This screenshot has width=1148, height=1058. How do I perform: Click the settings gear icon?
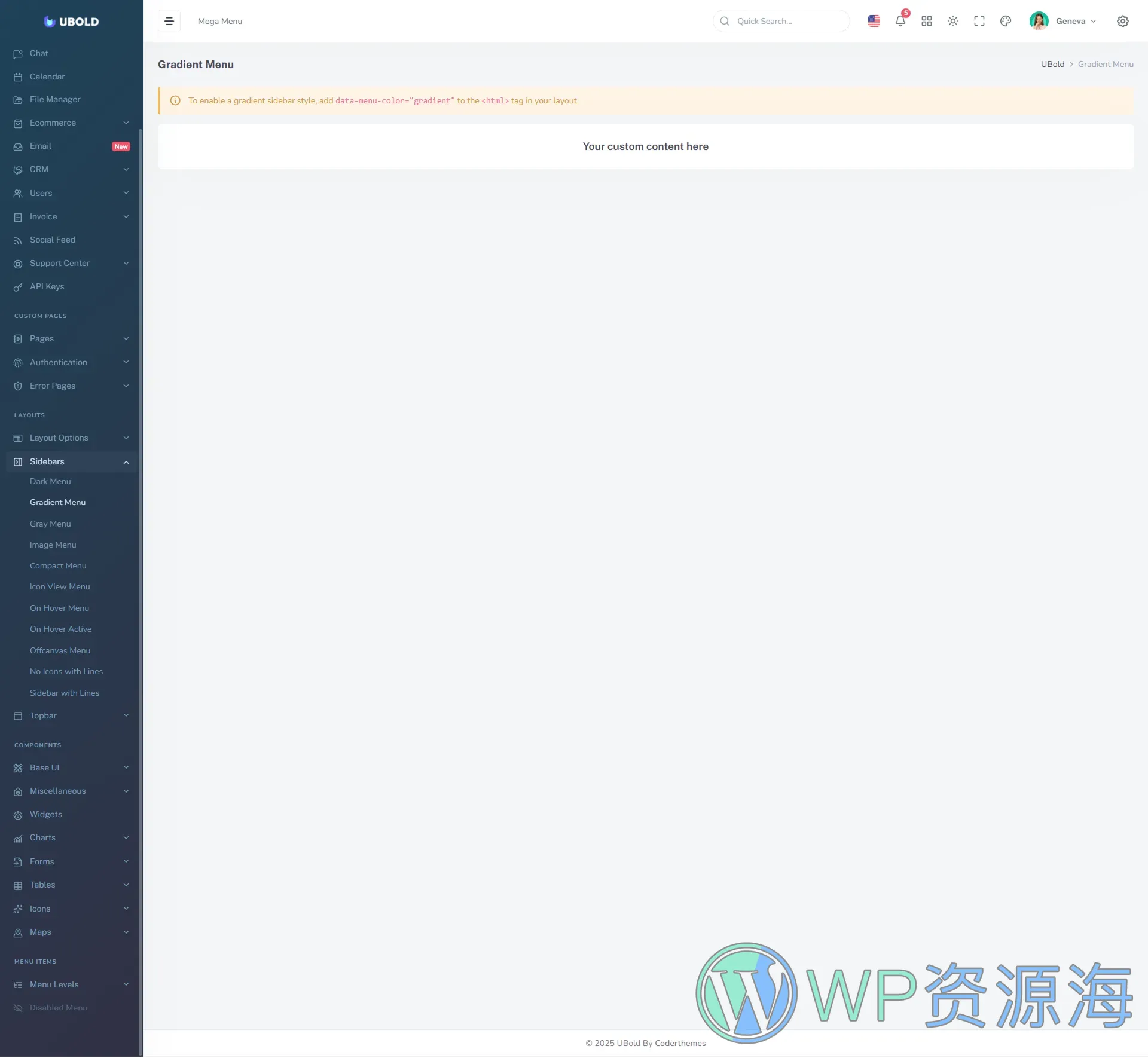tap(1122, 21)
